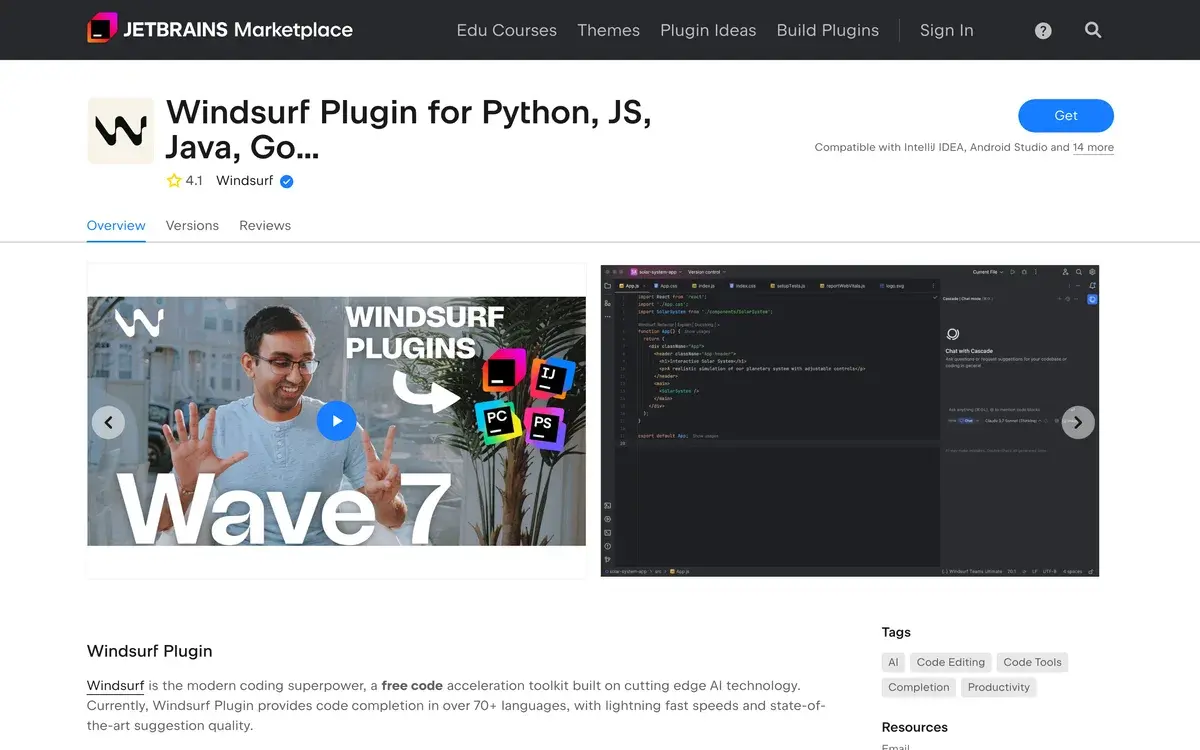Click the 4.1 star rating

click(x=185, y=181)
